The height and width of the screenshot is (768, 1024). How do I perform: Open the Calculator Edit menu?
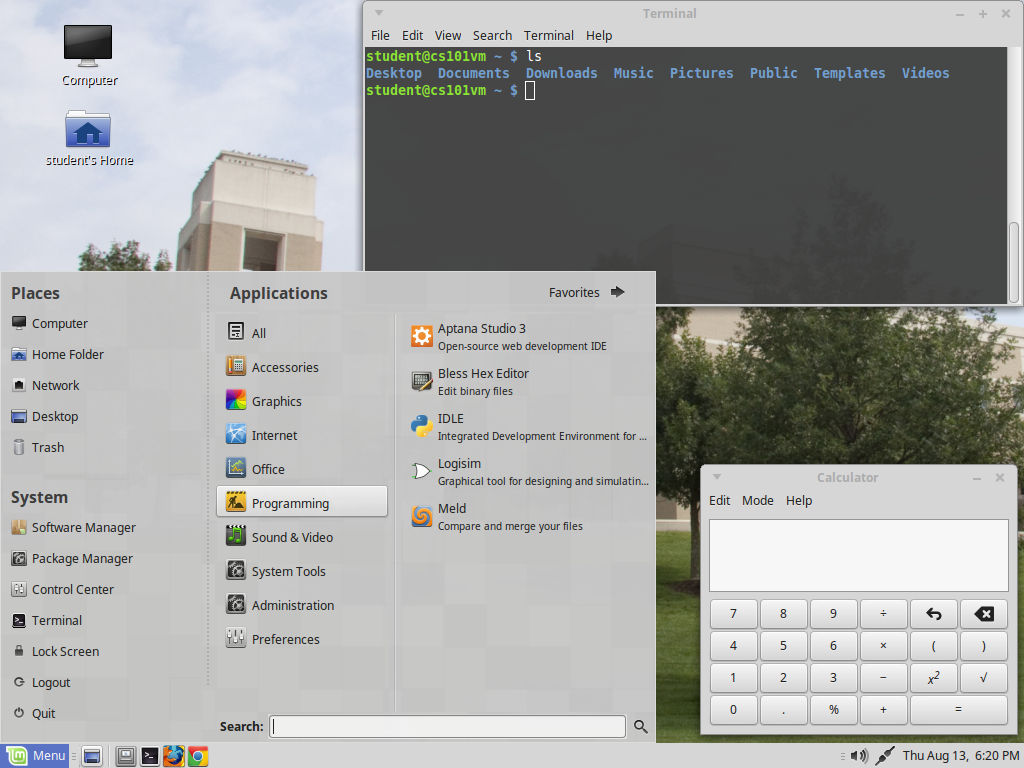click(719, 500)
